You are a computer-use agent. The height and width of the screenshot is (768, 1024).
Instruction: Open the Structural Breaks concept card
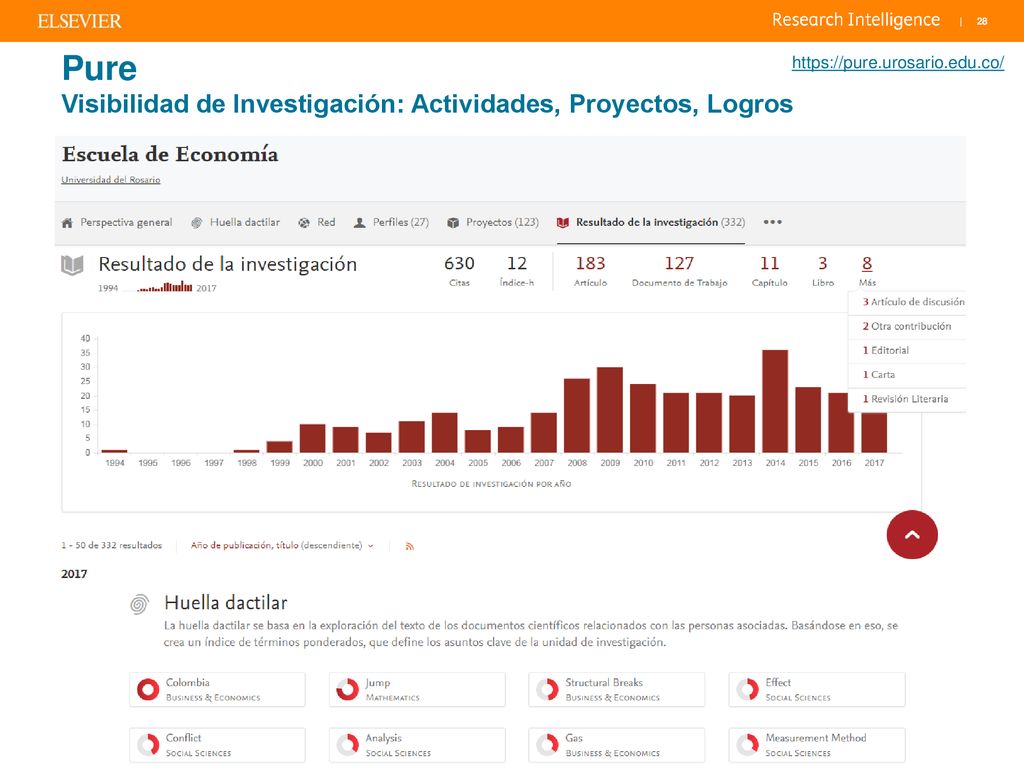(x=617, y=690)
